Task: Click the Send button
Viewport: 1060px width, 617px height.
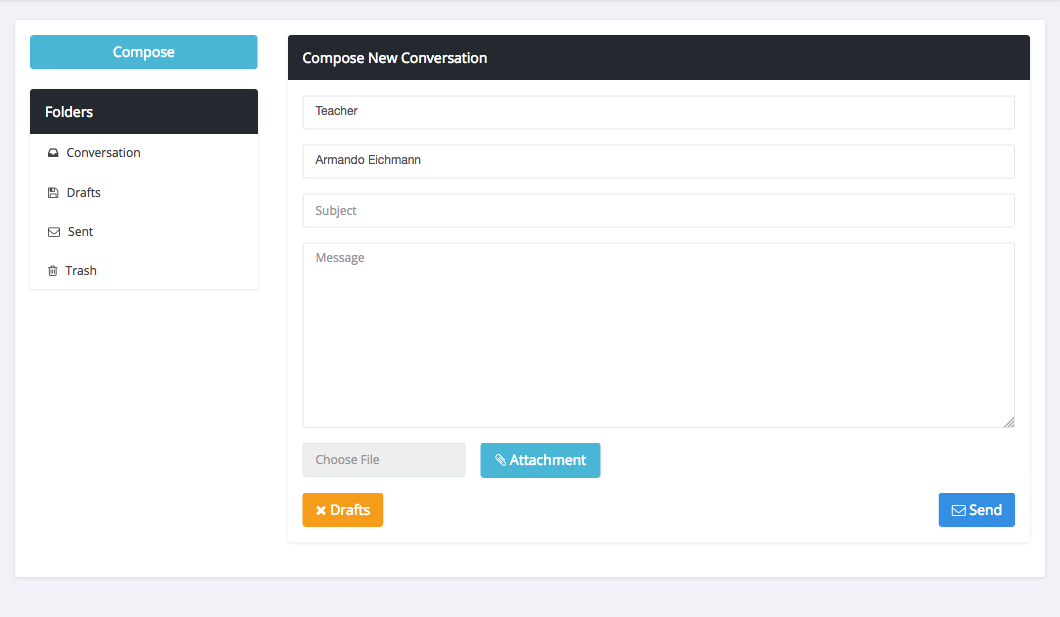Action: tap(976, 510)
